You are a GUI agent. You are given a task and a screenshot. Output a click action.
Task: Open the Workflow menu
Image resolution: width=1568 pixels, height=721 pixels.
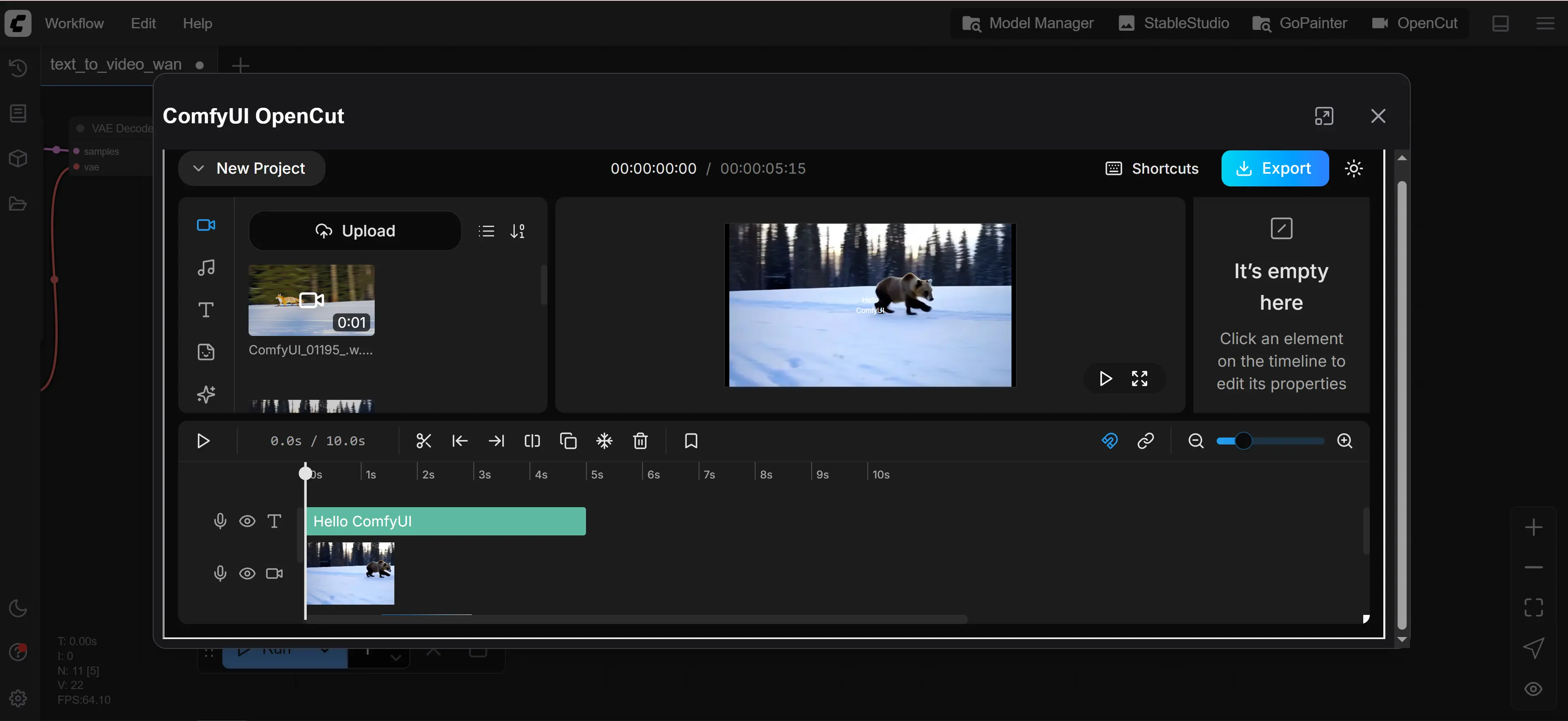click(74, 23)
